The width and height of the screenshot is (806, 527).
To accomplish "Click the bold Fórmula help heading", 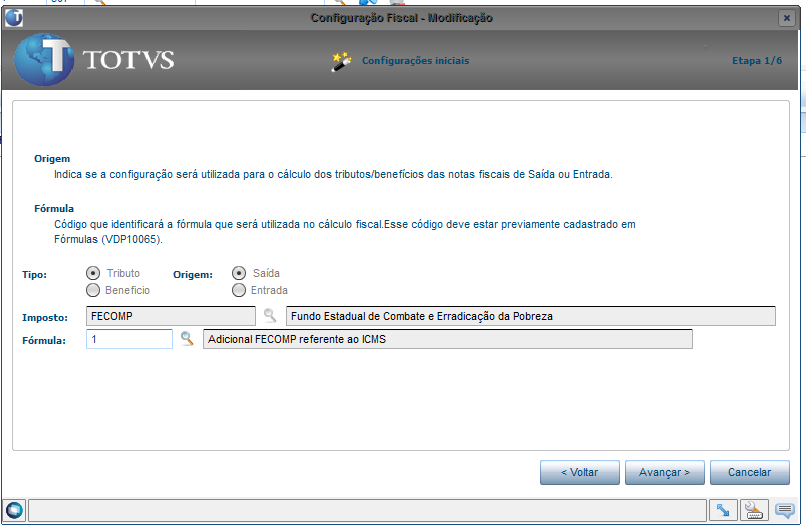I will pyautogui.click(x=54, y=209).
